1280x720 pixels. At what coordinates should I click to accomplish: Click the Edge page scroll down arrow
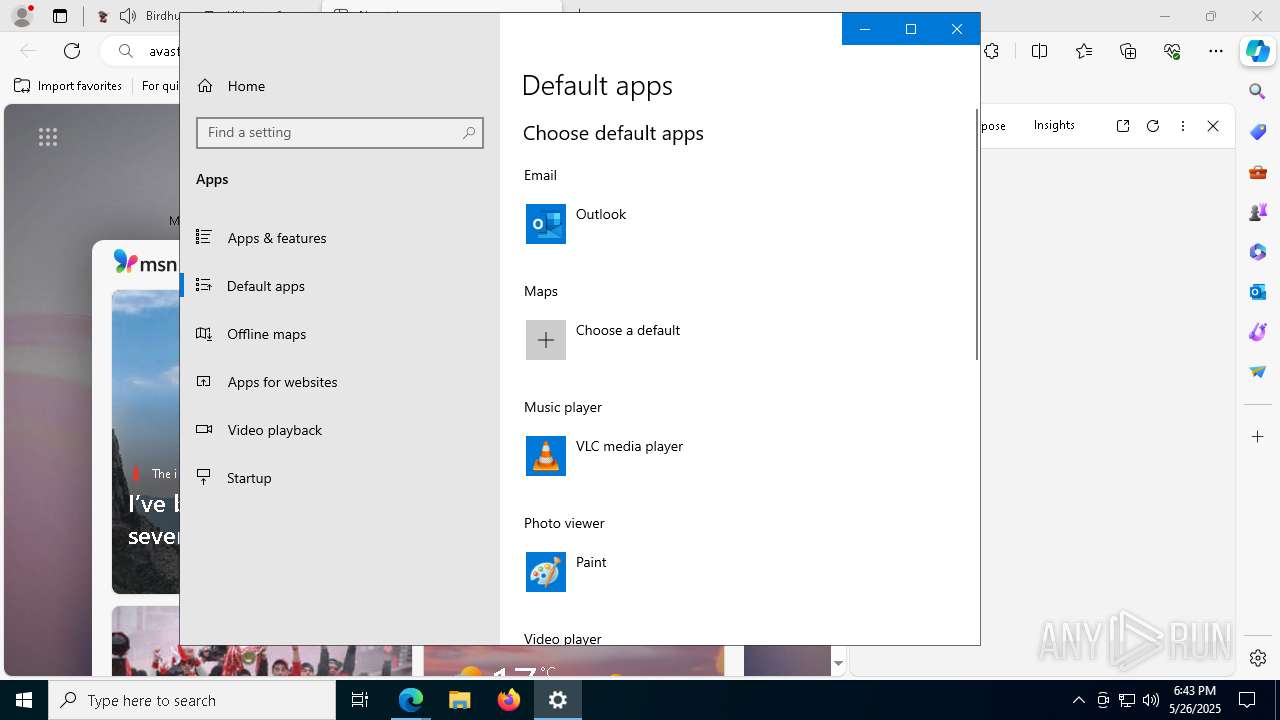tap(838, 663)
